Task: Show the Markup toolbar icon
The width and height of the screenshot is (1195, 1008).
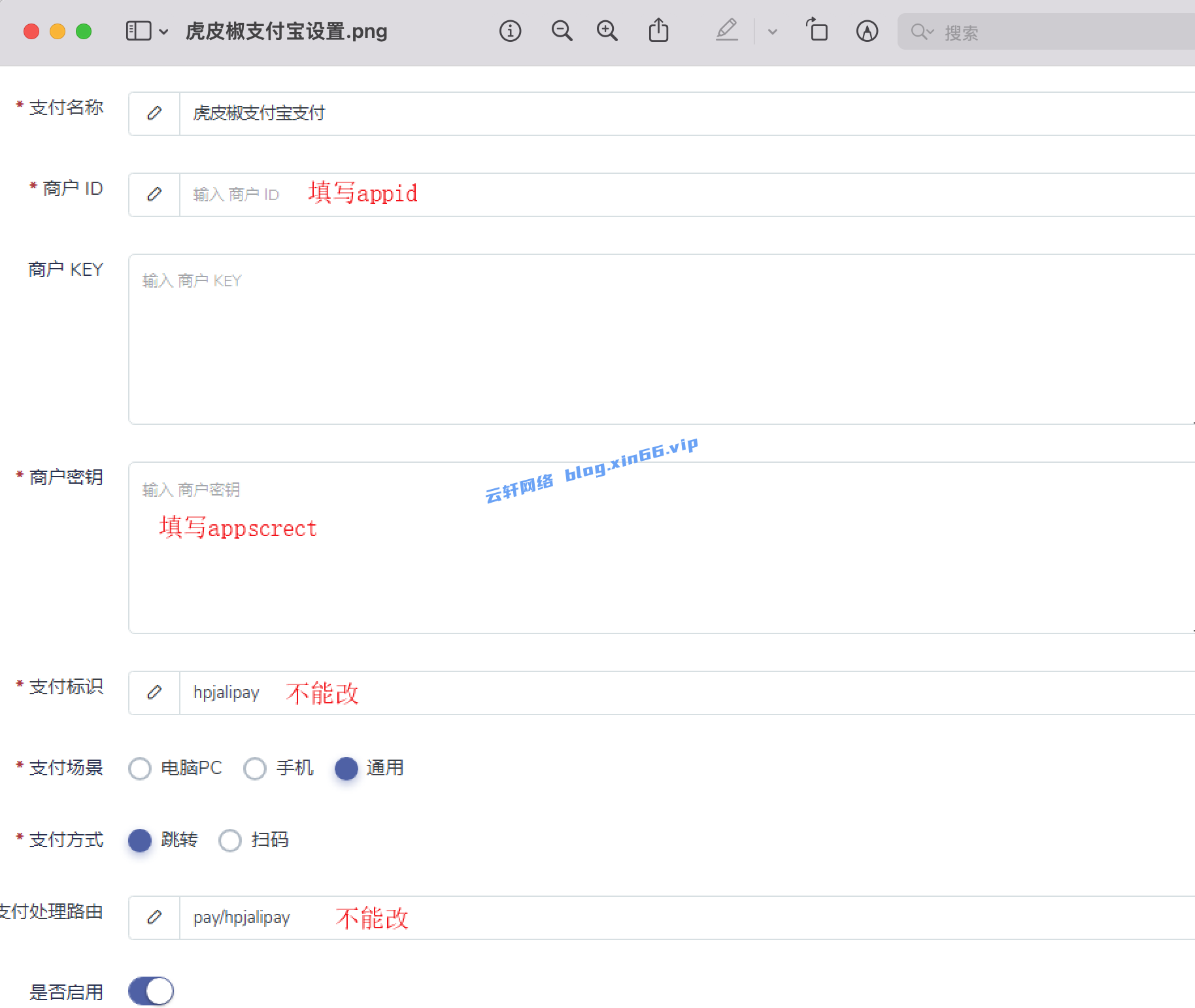Action: pos(867,31)
